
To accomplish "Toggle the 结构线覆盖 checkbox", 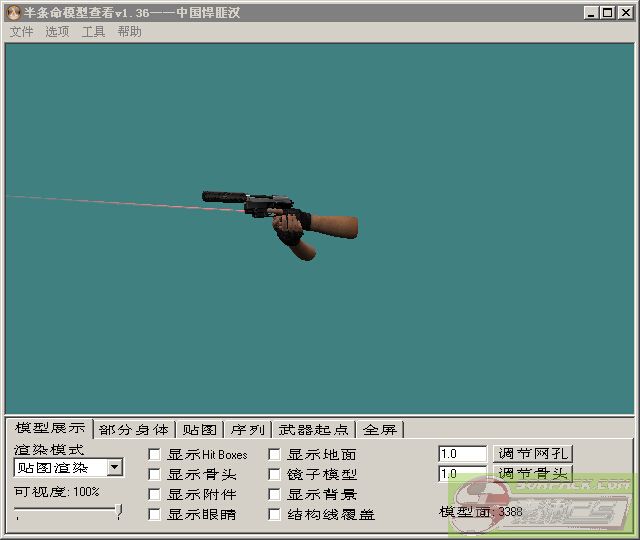I will [274, 514].
